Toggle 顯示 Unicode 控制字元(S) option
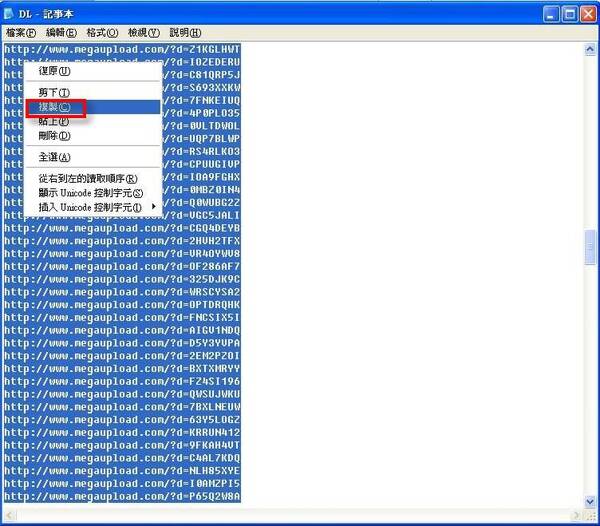 (x=93, y=193)
